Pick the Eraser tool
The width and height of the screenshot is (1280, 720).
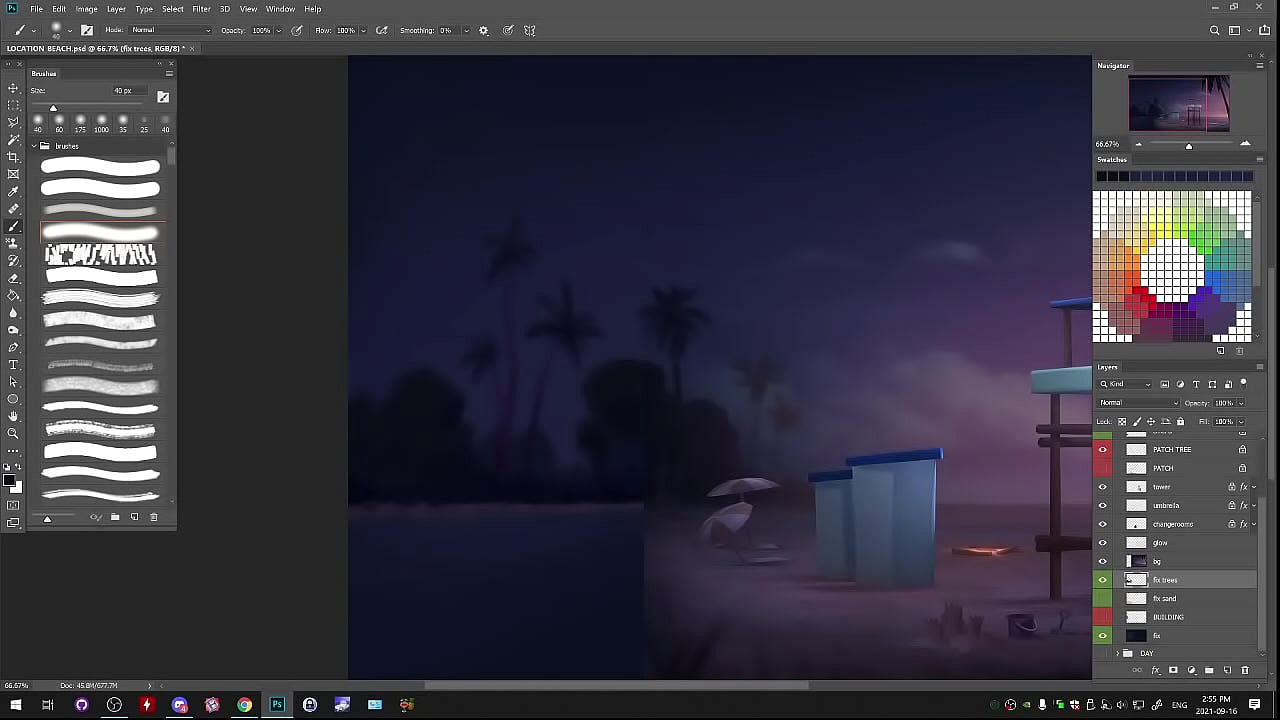point(13,278)
